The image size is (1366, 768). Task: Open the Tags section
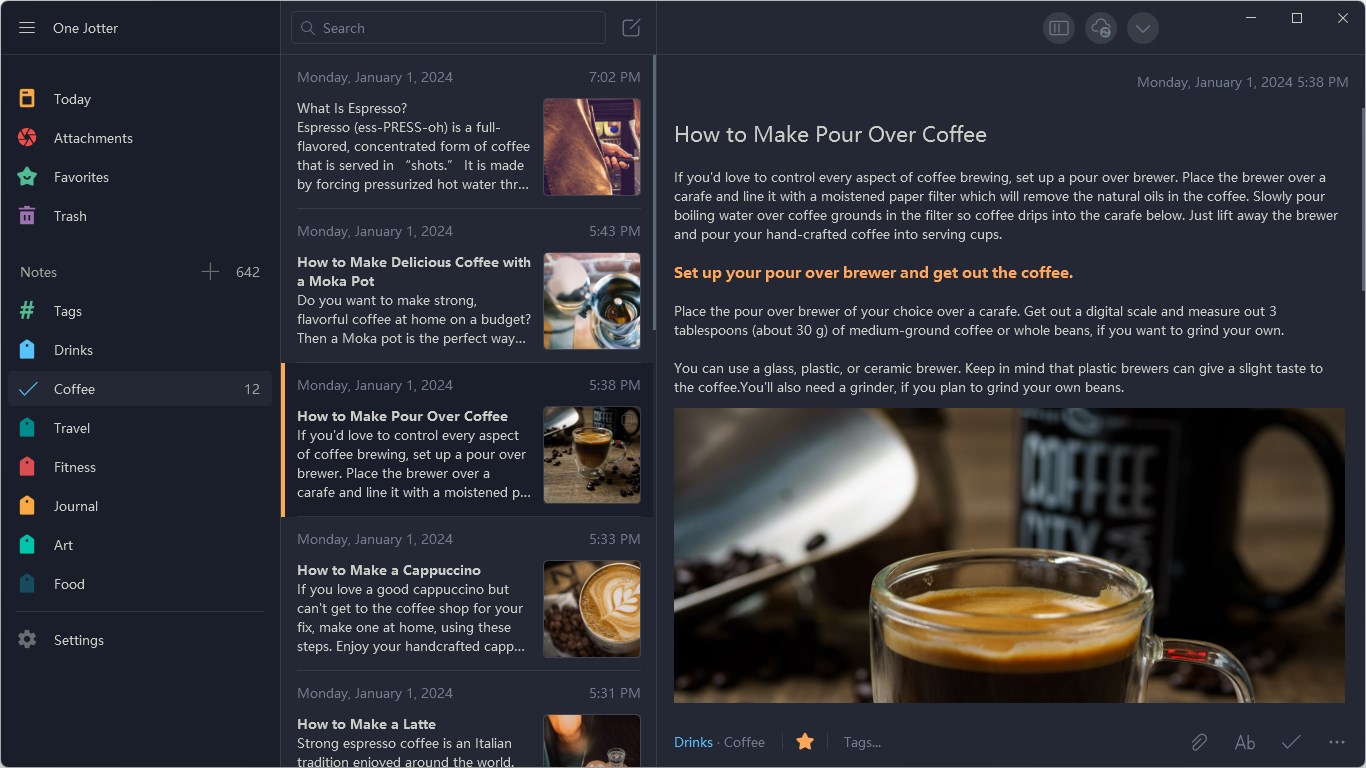[140, 311]
